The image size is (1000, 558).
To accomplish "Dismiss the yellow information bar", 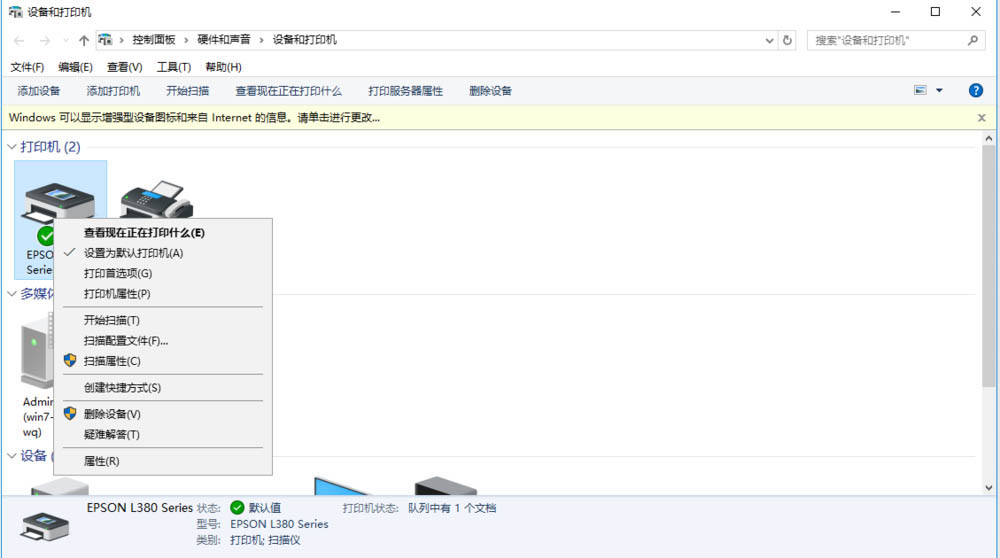I will coord(982,117).
